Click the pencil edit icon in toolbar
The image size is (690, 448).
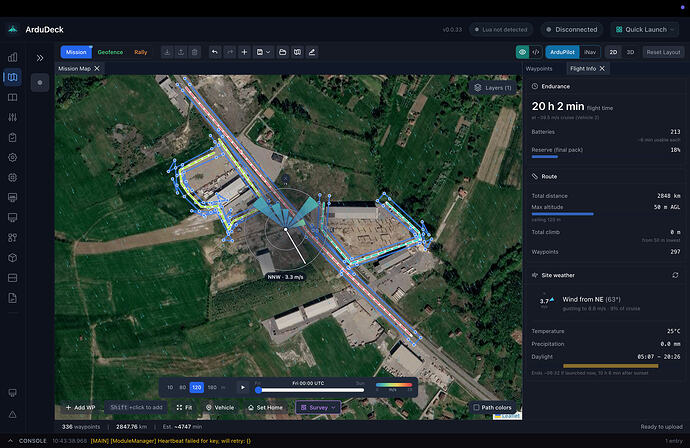312,52
